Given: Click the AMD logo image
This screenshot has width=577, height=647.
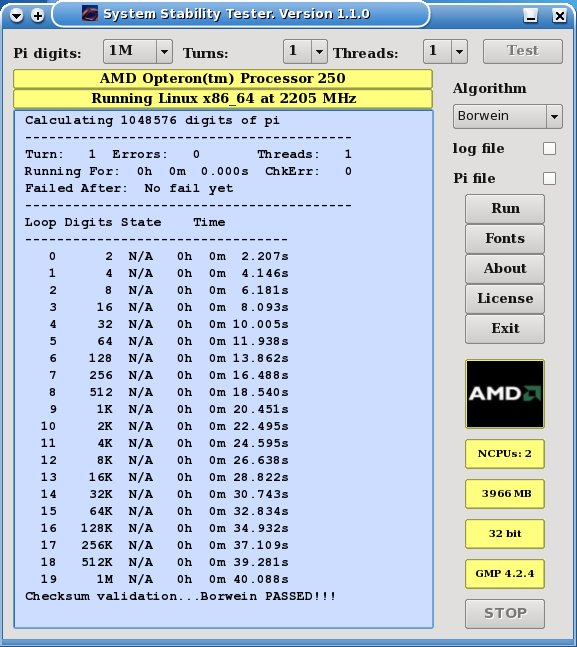Looking at the screenshot, I should click(x=505, y=394).
